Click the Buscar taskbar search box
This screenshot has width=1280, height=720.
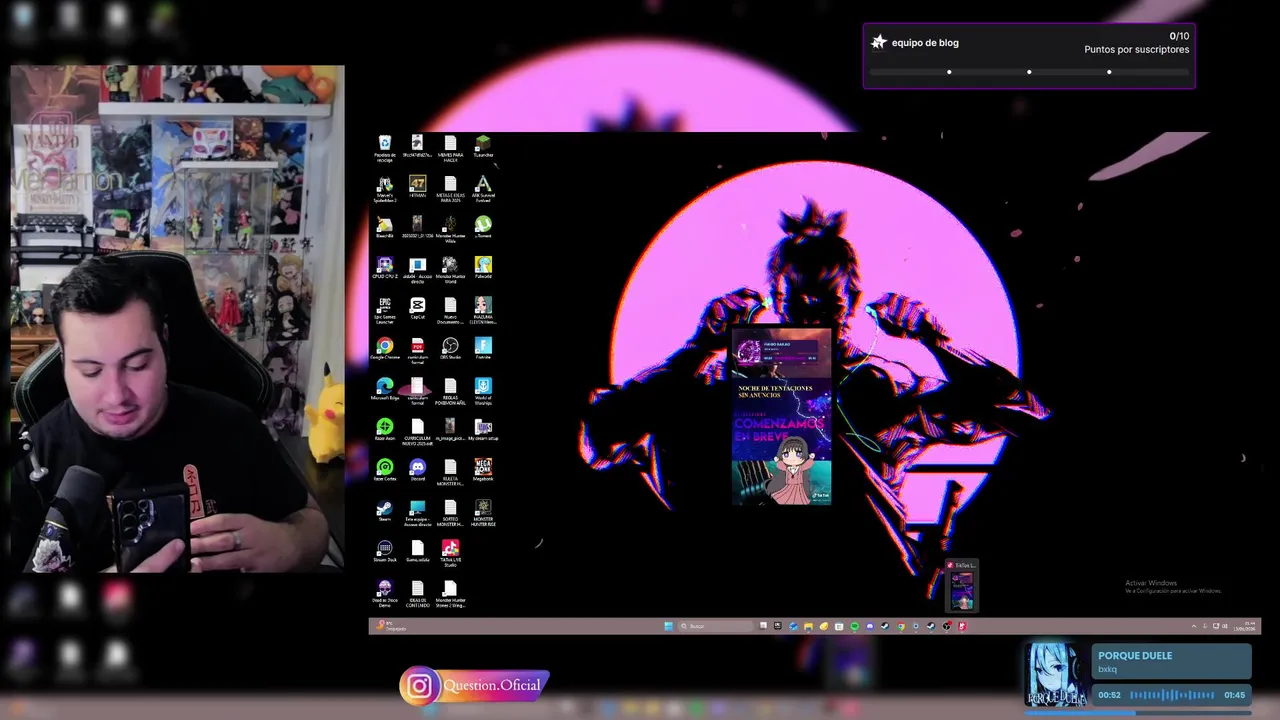(x=715, y=626)
